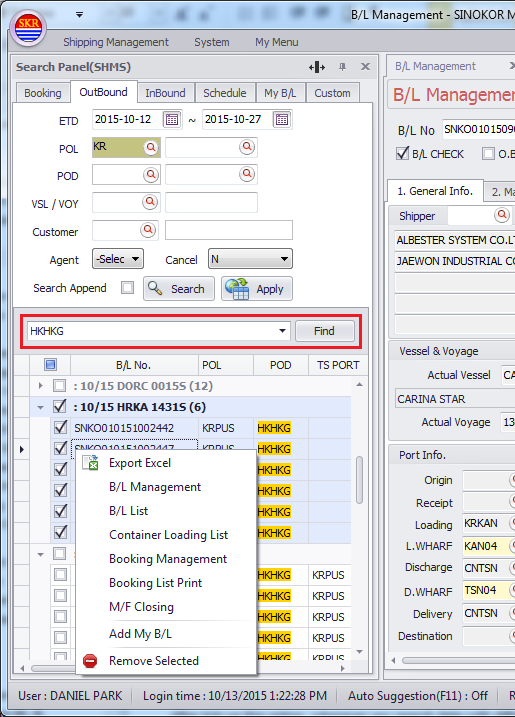The height and width of the screenshot is (717, 515).
Task: Click the TS PORT column header
Action: click(x=338, y=365)
